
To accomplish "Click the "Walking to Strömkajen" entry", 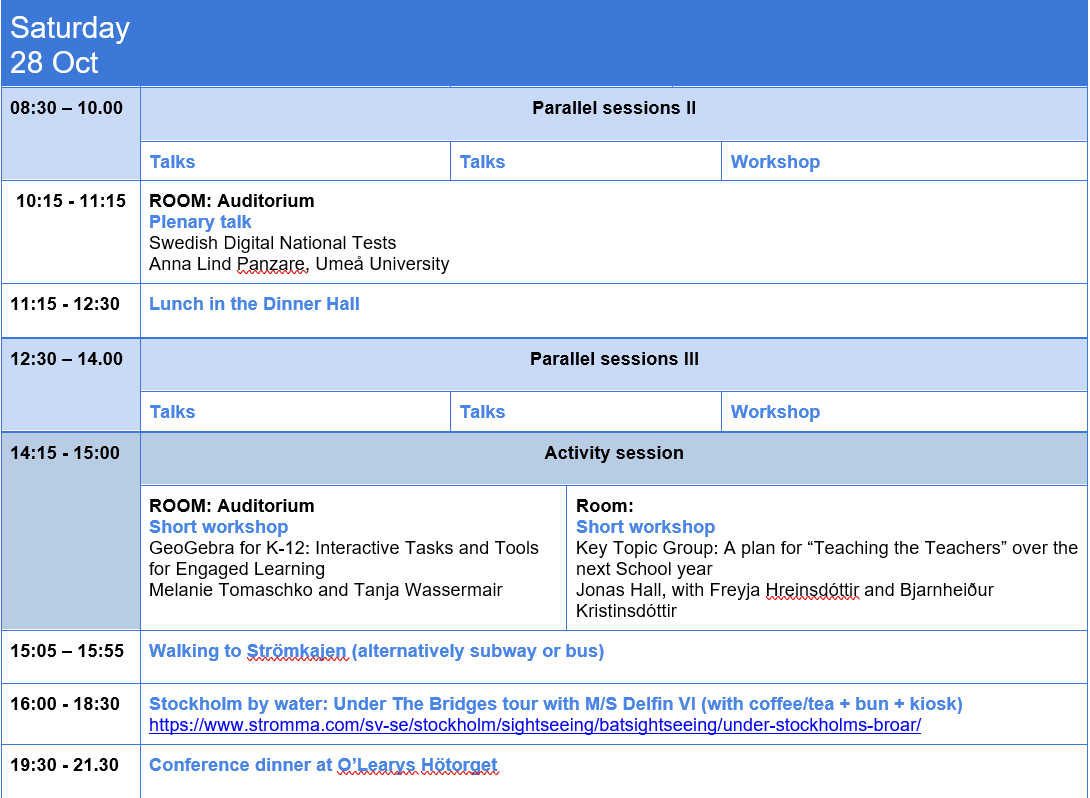I will coord(376,651).
